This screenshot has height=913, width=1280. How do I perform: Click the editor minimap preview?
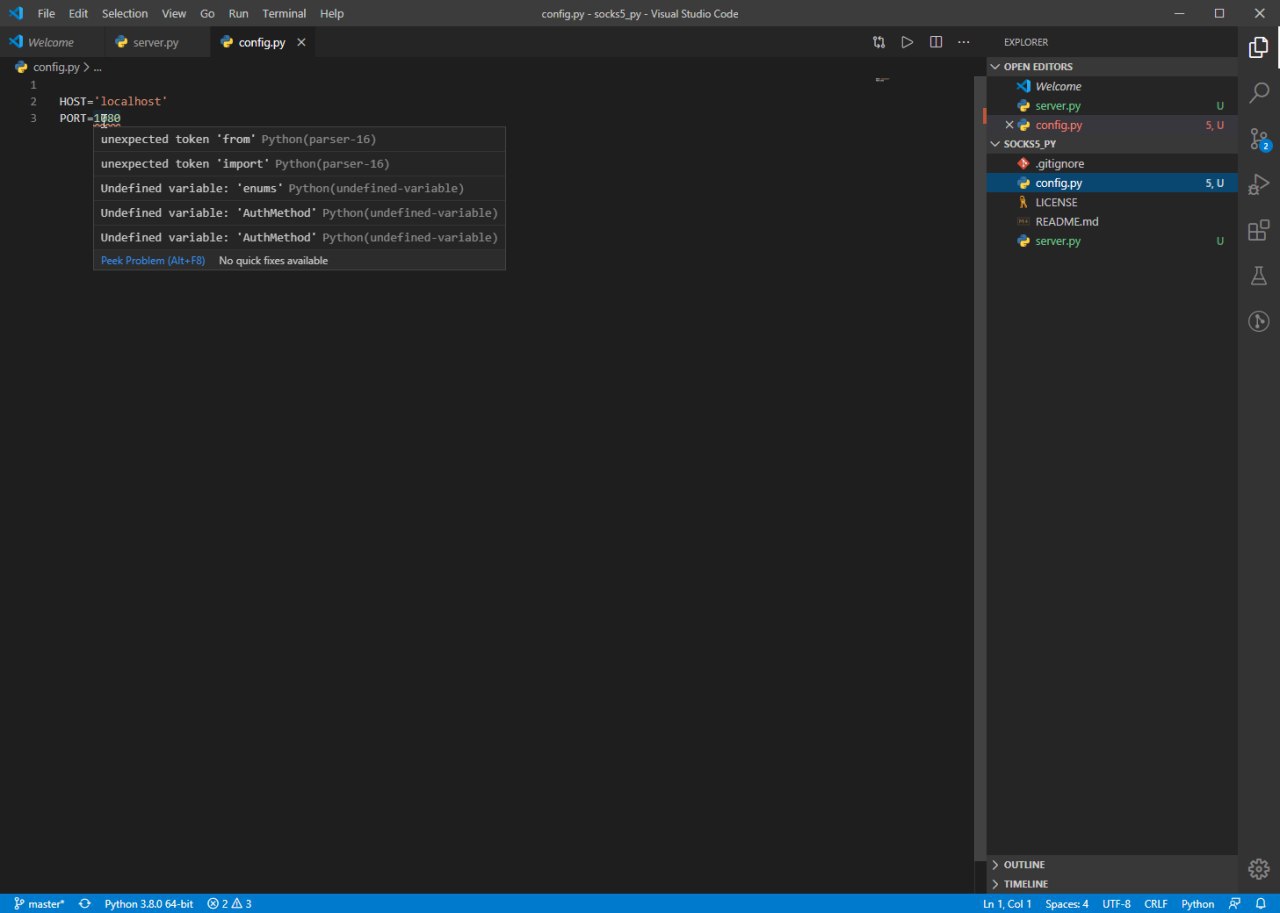pos(882,79)
